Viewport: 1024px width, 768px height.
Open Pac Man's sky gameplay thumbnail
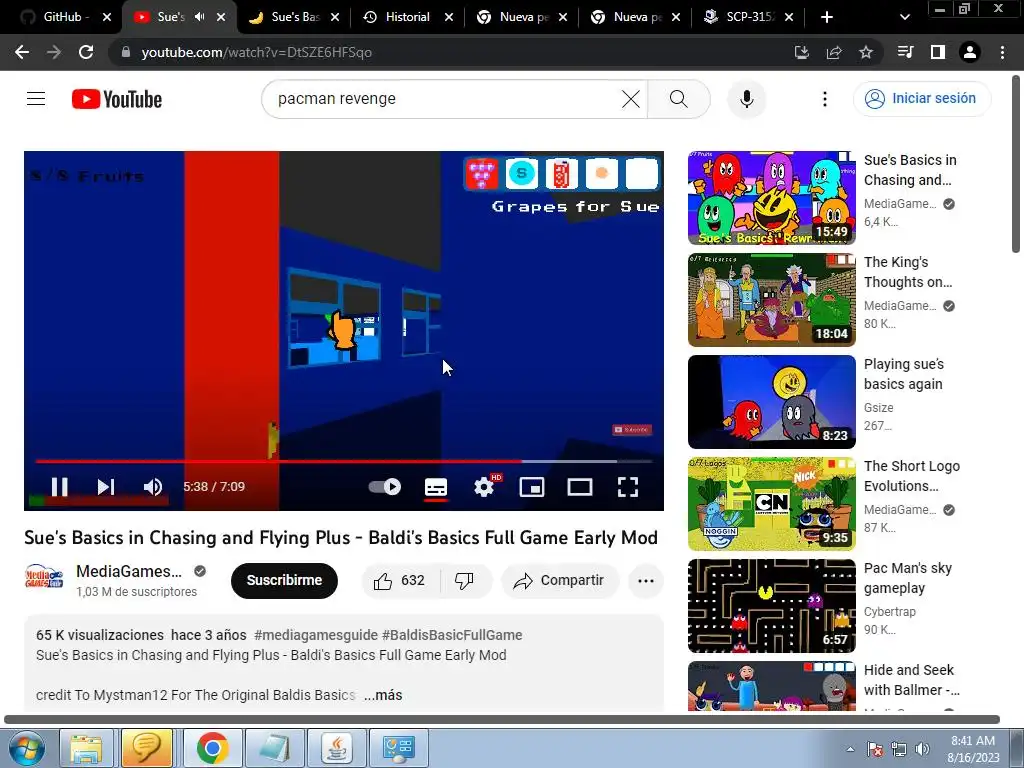[771, 605]
